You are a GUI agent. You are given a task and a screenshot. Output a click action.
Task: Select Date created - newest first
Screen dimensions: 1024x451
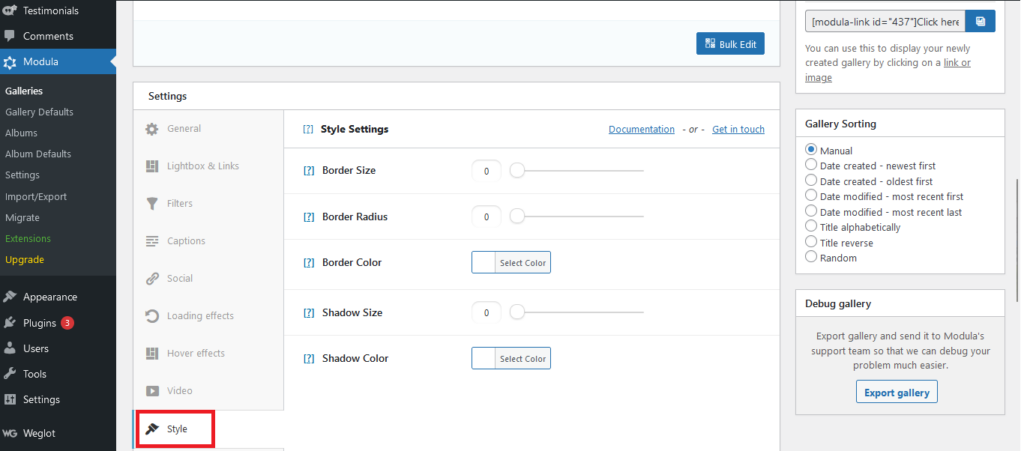[x=811, y=165]
